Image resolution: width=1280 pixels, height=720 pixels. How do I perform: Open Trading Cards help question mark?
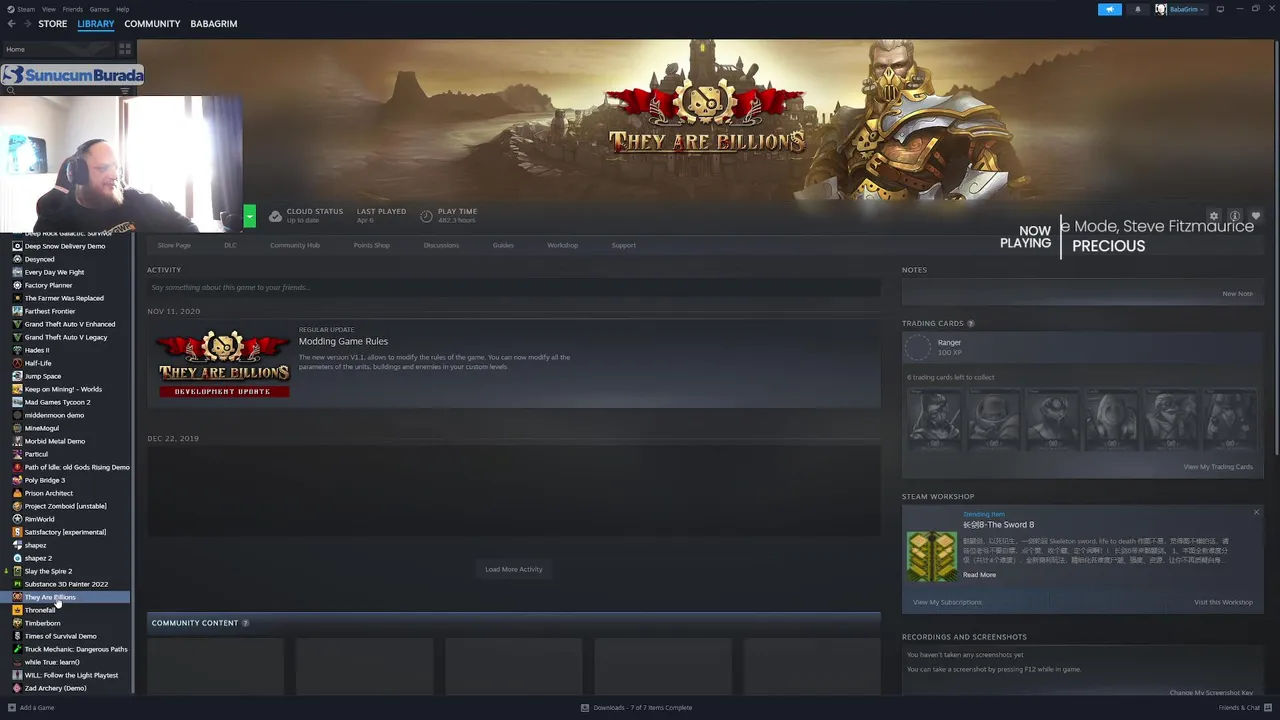coord(970,323)
